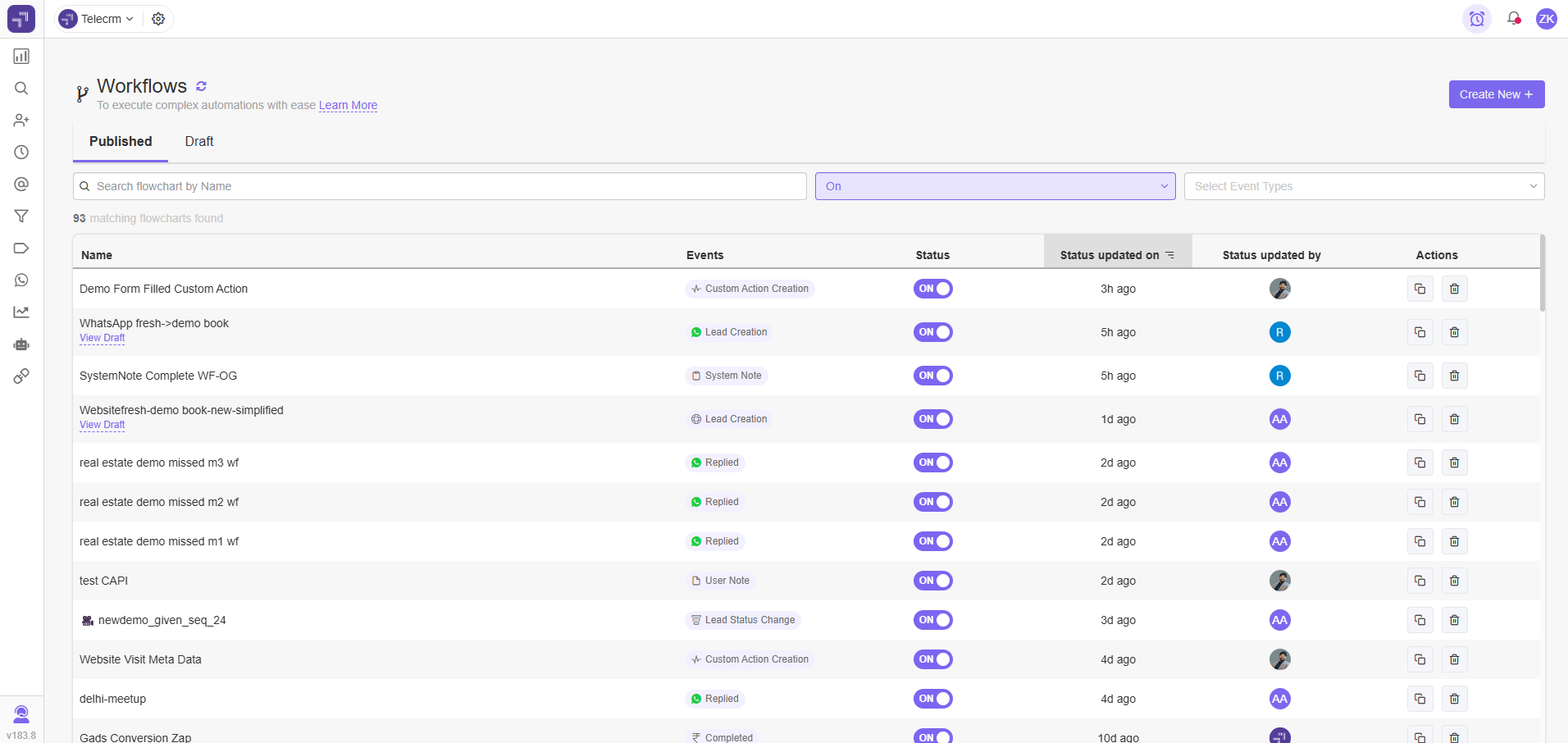Click the Create New workflow button
Image resolution: width=1568 pixels, height=743 pixels.
1495,93
